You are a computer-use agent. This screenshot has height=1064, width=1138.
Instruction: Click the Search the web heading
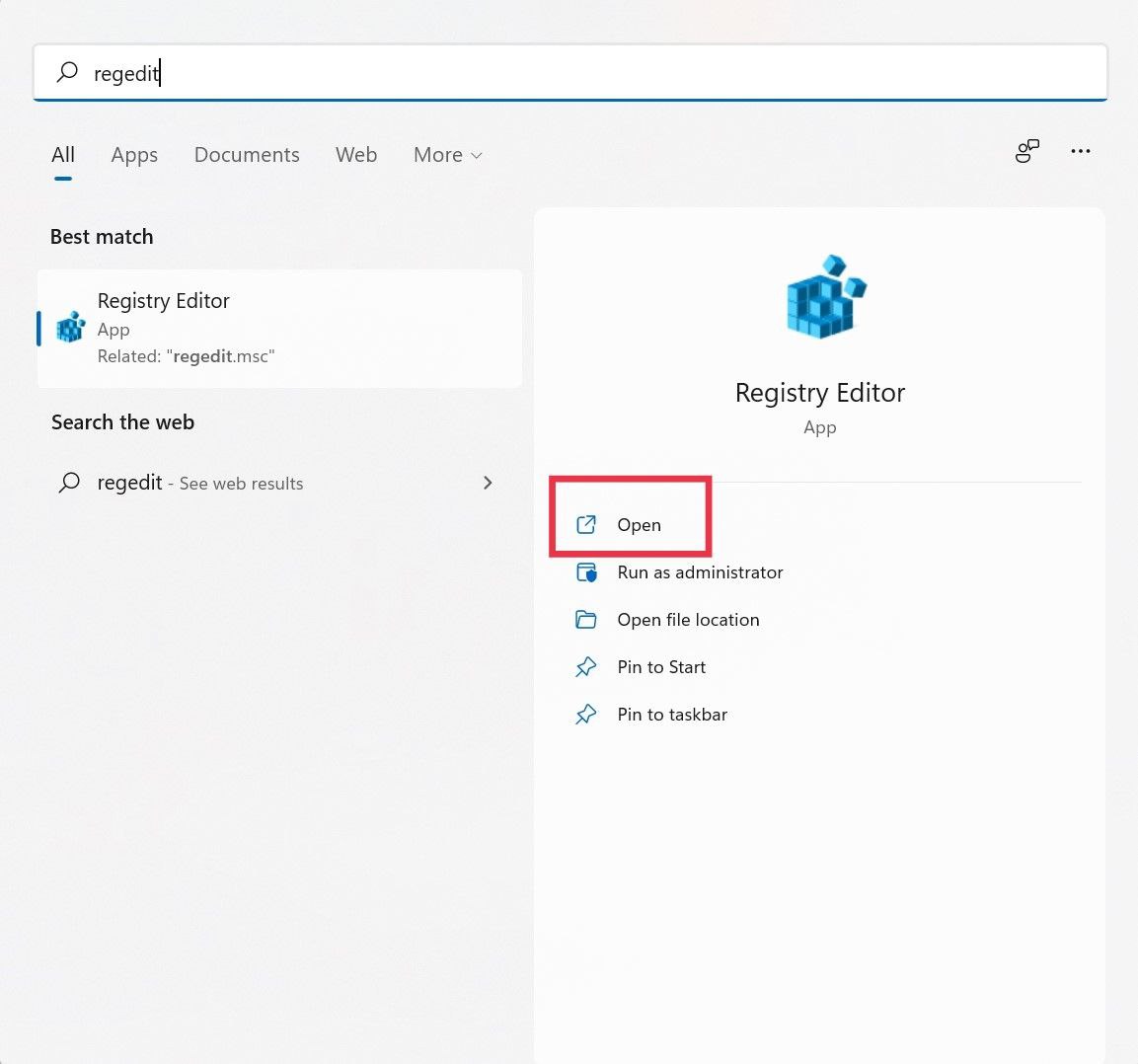click(122, 422)
